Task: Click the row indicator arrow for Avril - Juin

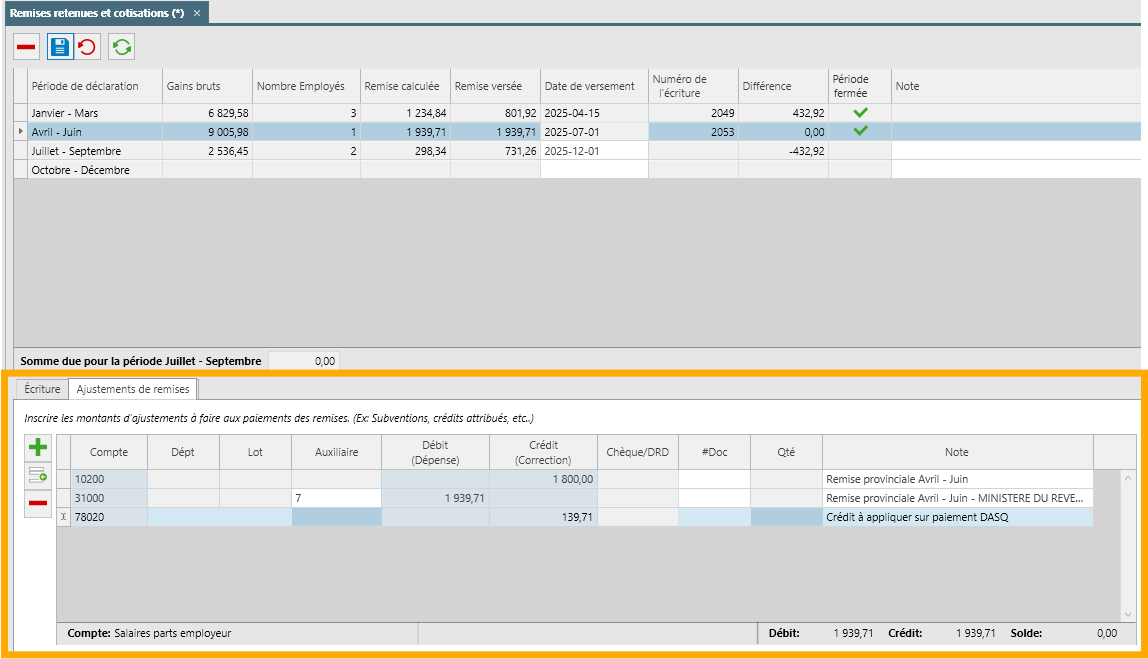Action: pos(20,132)
